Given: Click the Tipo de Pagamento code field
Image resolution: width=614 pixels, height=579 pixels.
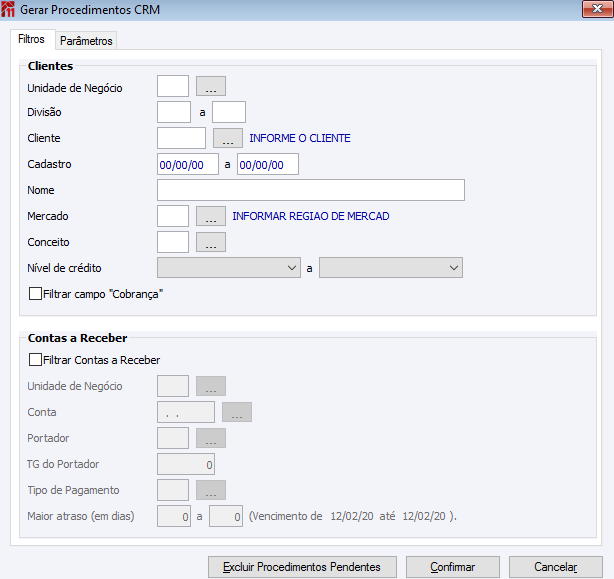Looking at the screenshot, I should tap(173, 490).
